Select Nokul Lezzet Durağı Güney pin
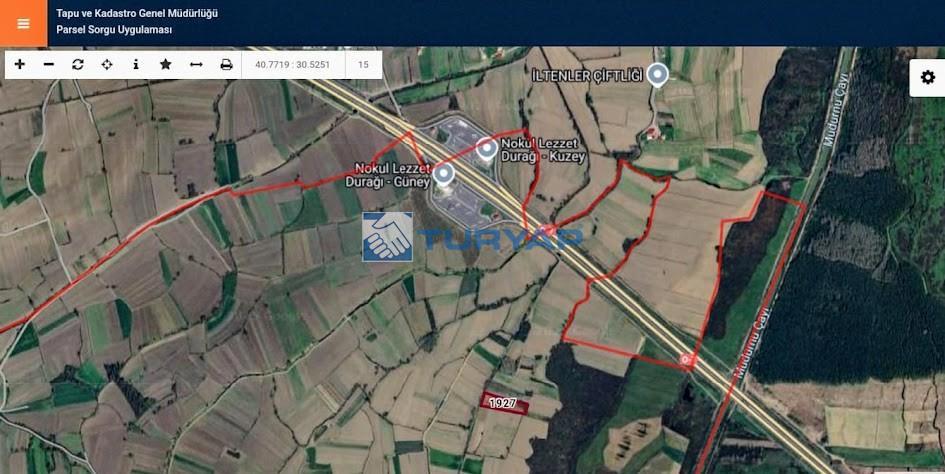 444,174
